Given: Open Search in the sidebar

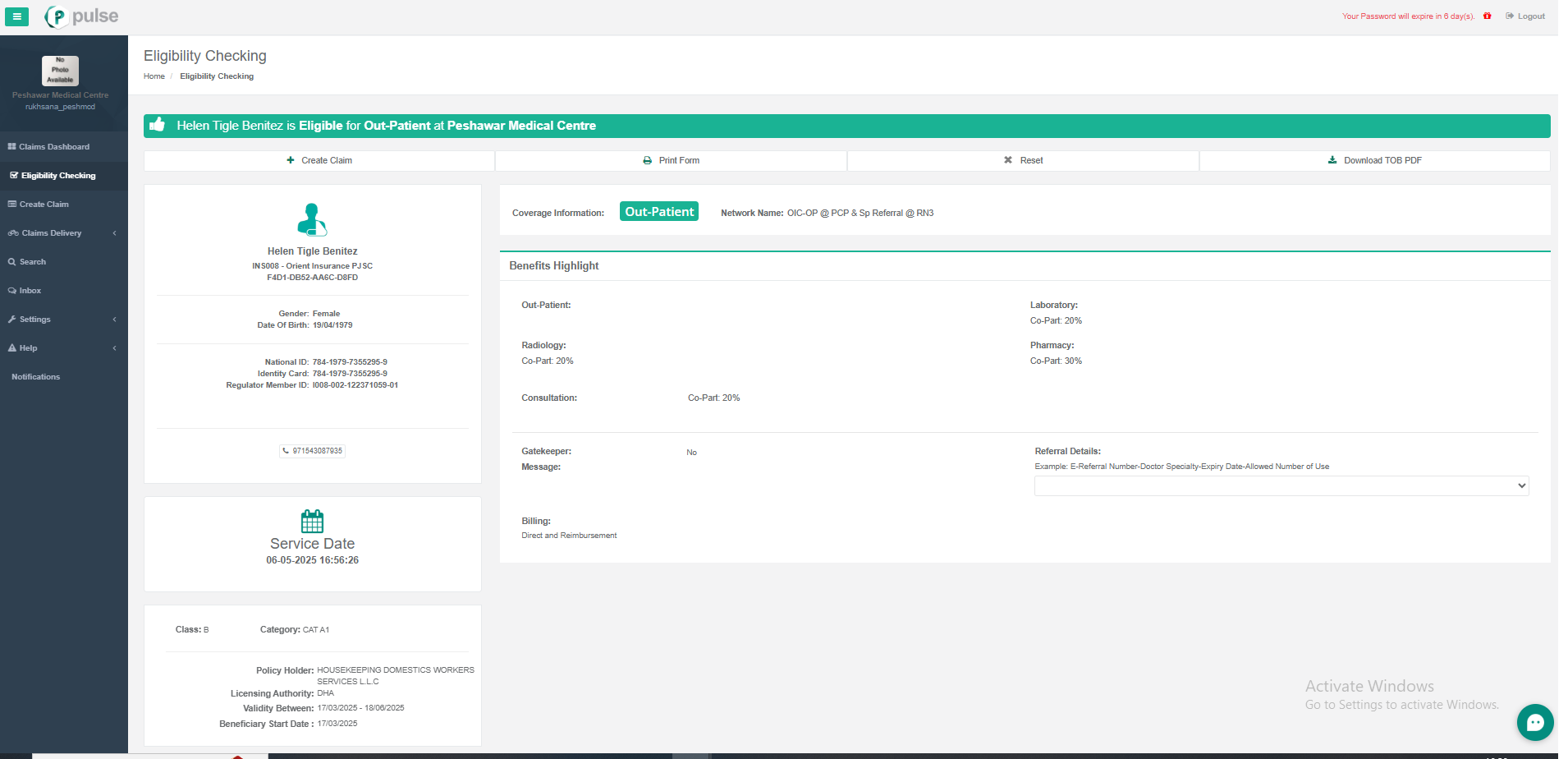Looking at the screenshot, I should [33, 262].
